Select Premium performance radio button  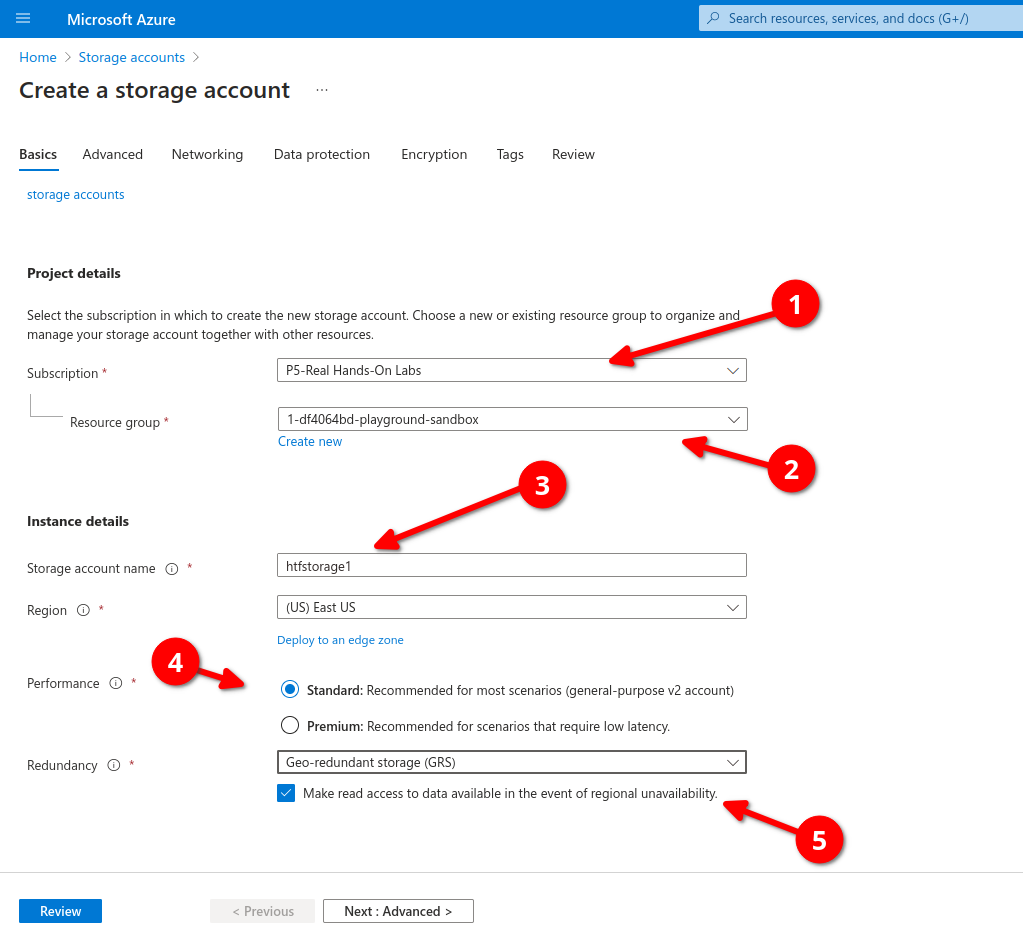[x=290, y=726]
